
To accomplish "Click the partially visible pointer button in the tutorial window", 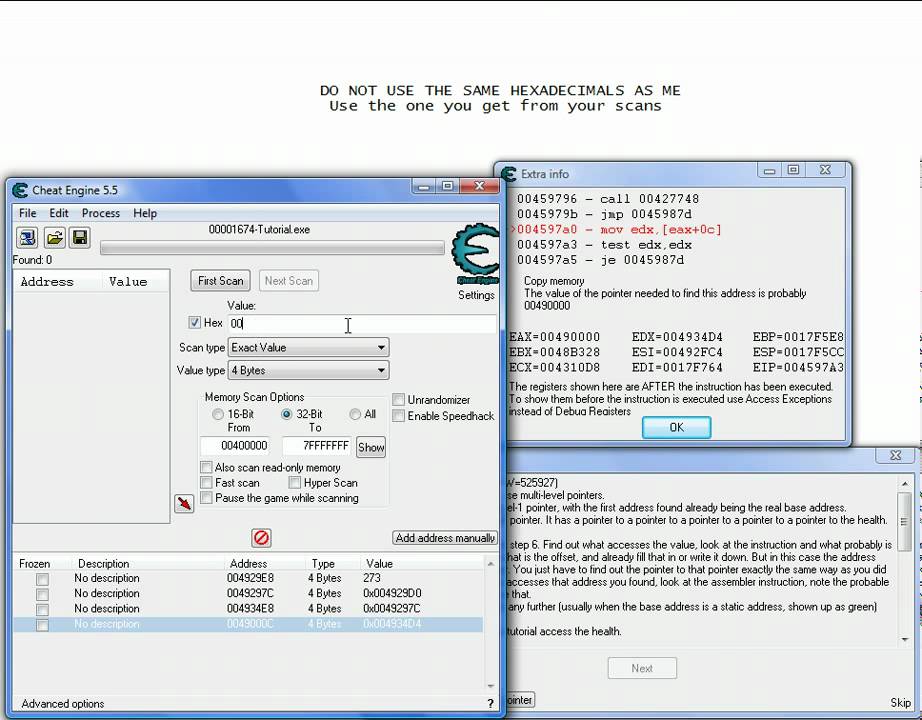I will [520, 700].
